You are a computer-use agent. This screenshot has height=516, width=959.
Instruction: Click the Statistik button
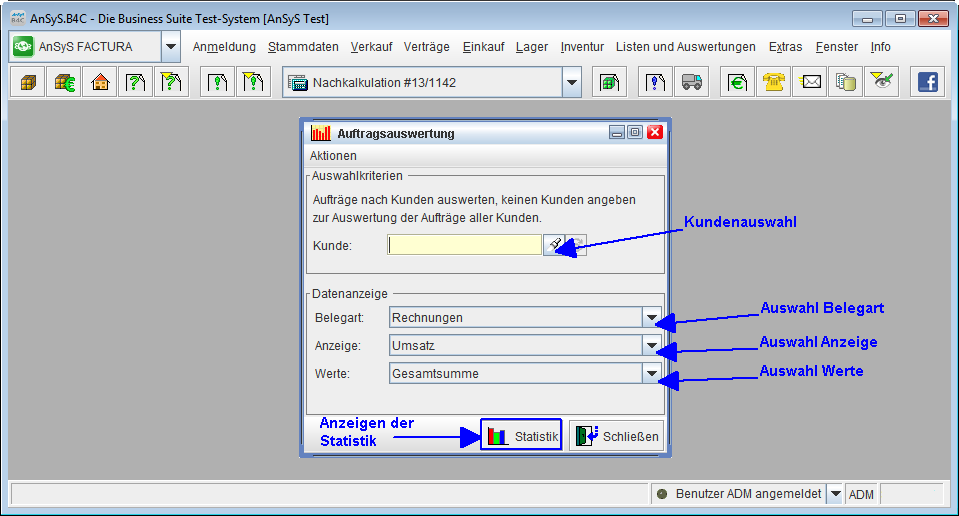tap(521, 436)
